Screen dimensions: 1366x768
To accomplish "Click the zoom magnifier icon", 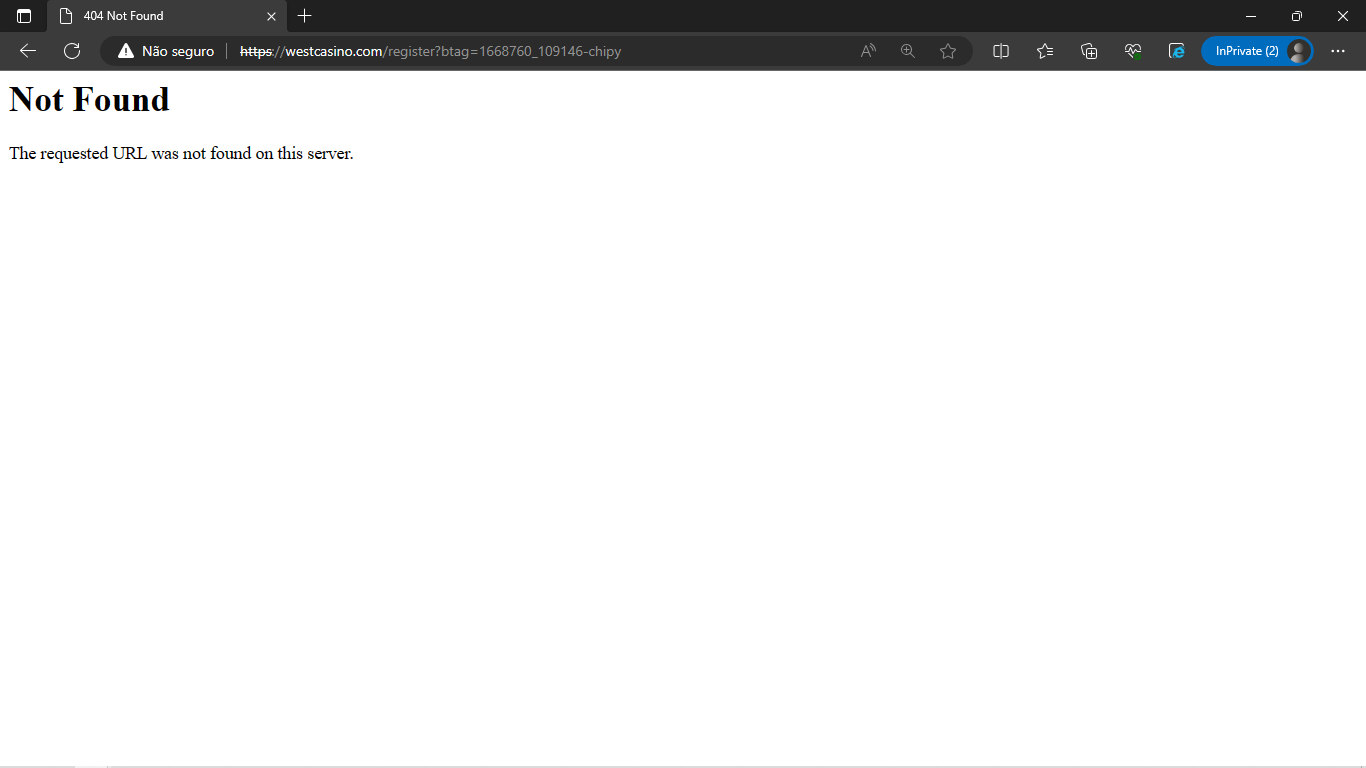I will [907, 51].
